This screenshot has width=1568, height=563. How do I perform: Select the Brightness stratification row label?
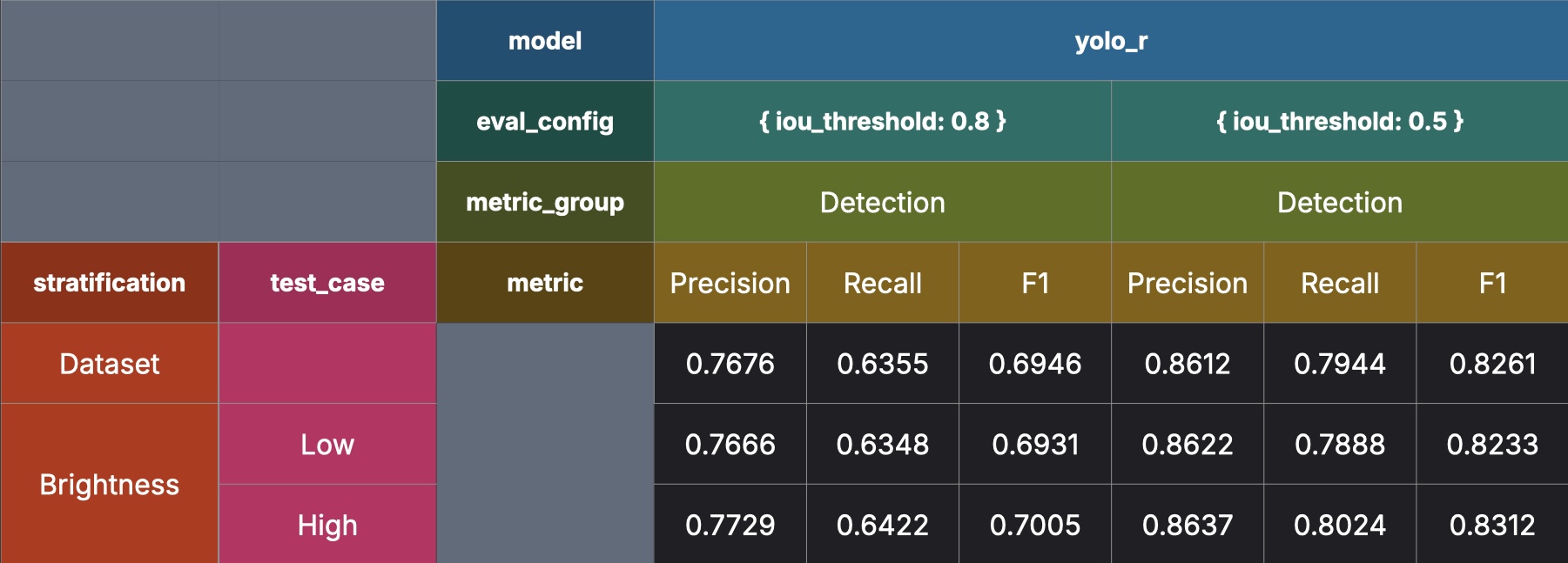pyautogui.click(x=110, y=484)
